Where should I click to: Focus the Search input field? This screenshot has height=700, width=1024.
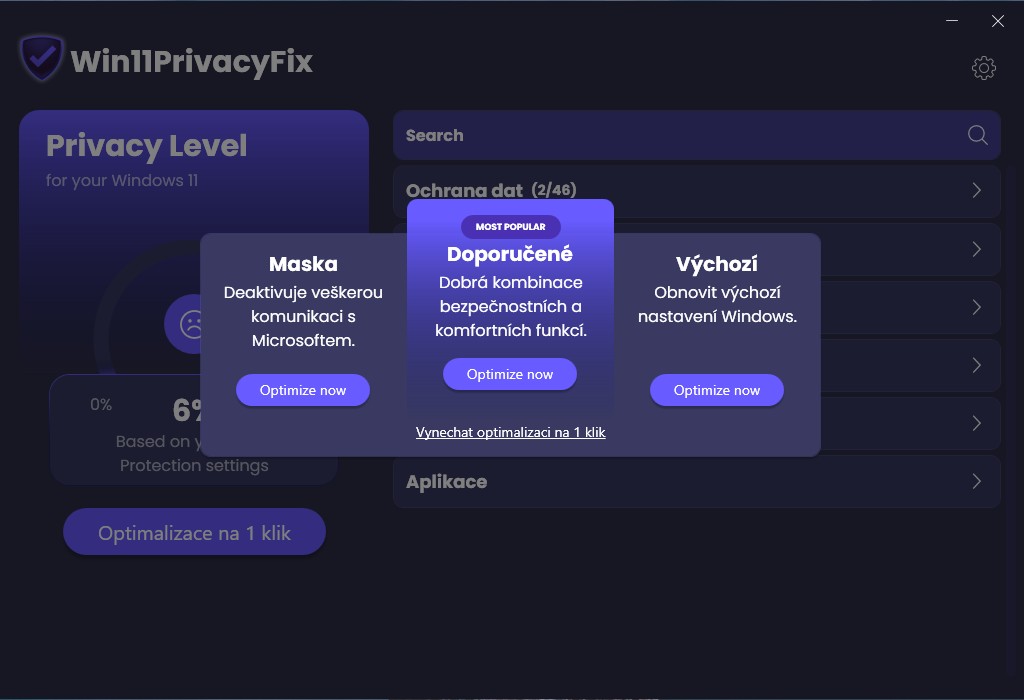point(670,135)
